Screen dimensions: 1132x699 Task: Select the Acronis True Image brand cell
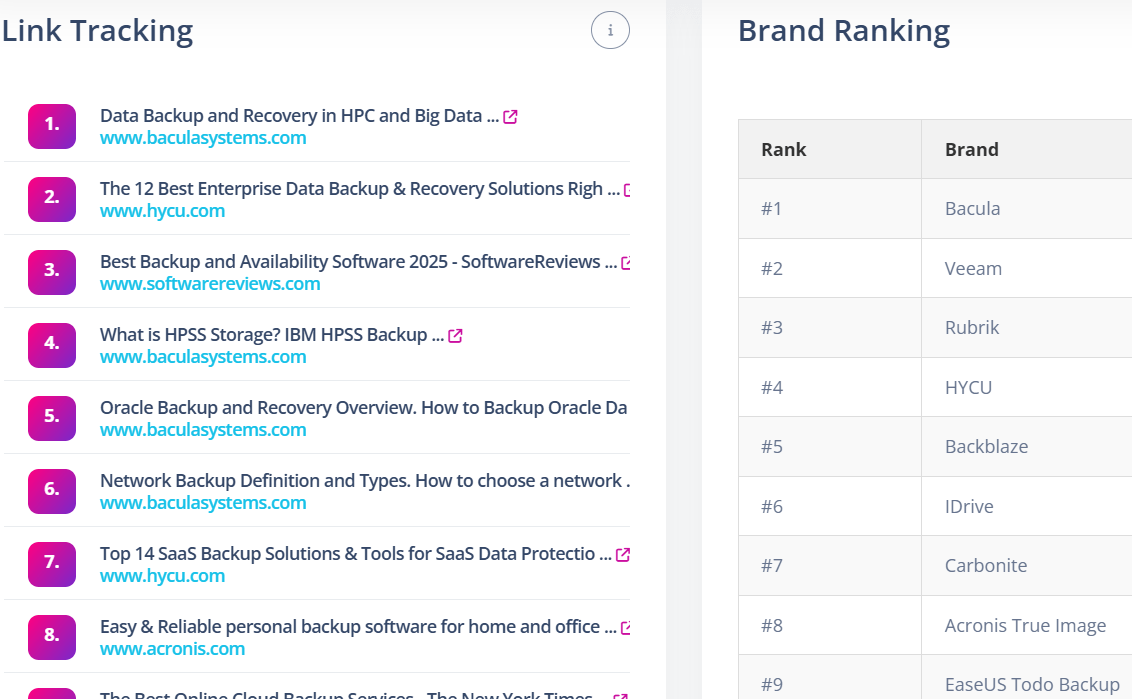(x=1027, y=626)
